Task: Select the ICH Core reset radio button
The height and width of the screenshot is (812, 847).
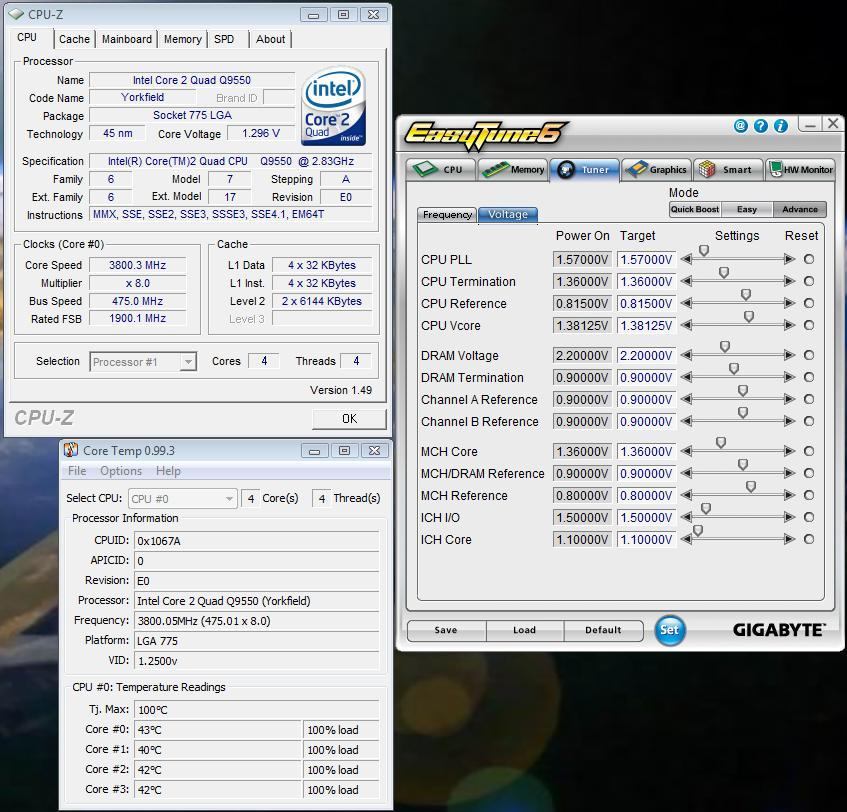Action: click(x=809, y=539)
